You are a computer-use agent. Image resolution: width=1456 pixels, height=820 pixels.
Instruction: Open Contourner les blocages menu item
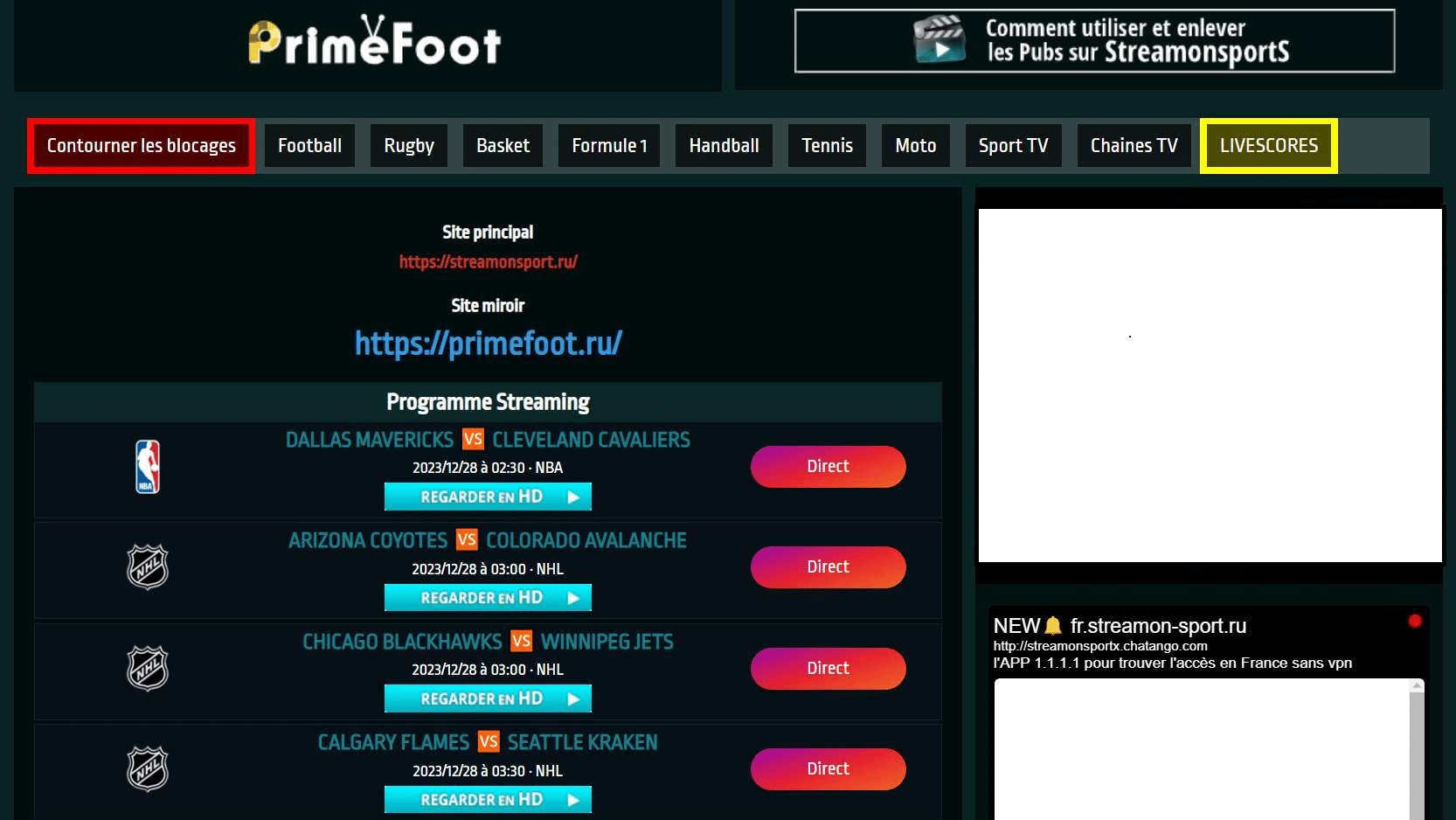point(141,146)
